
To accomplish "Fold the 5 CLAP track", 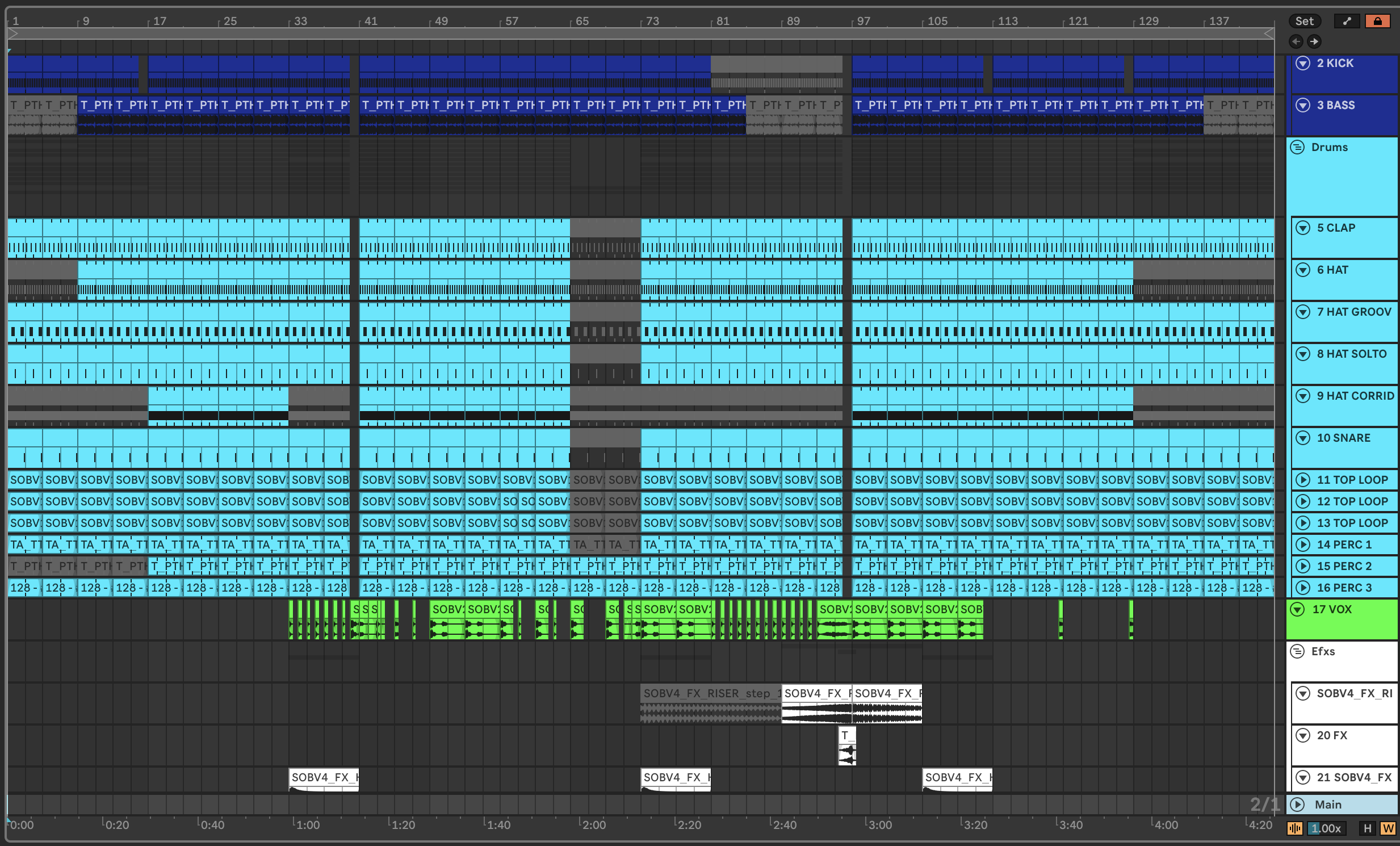I will tap(1302, 228).
